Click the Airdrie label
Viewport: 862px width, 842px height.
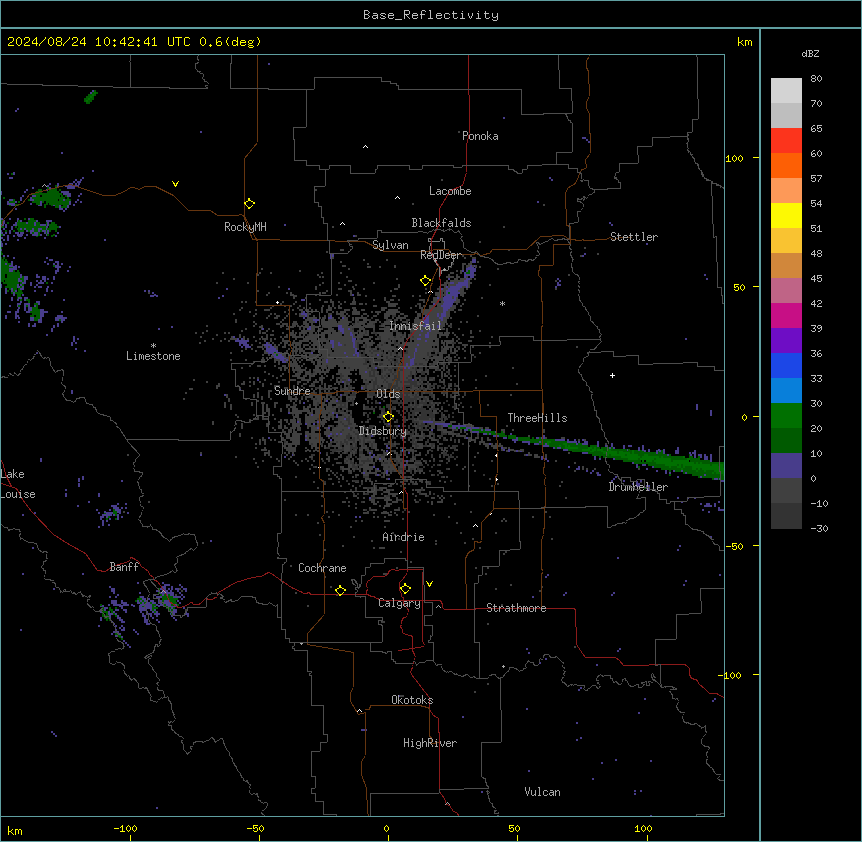pos(404,537)
